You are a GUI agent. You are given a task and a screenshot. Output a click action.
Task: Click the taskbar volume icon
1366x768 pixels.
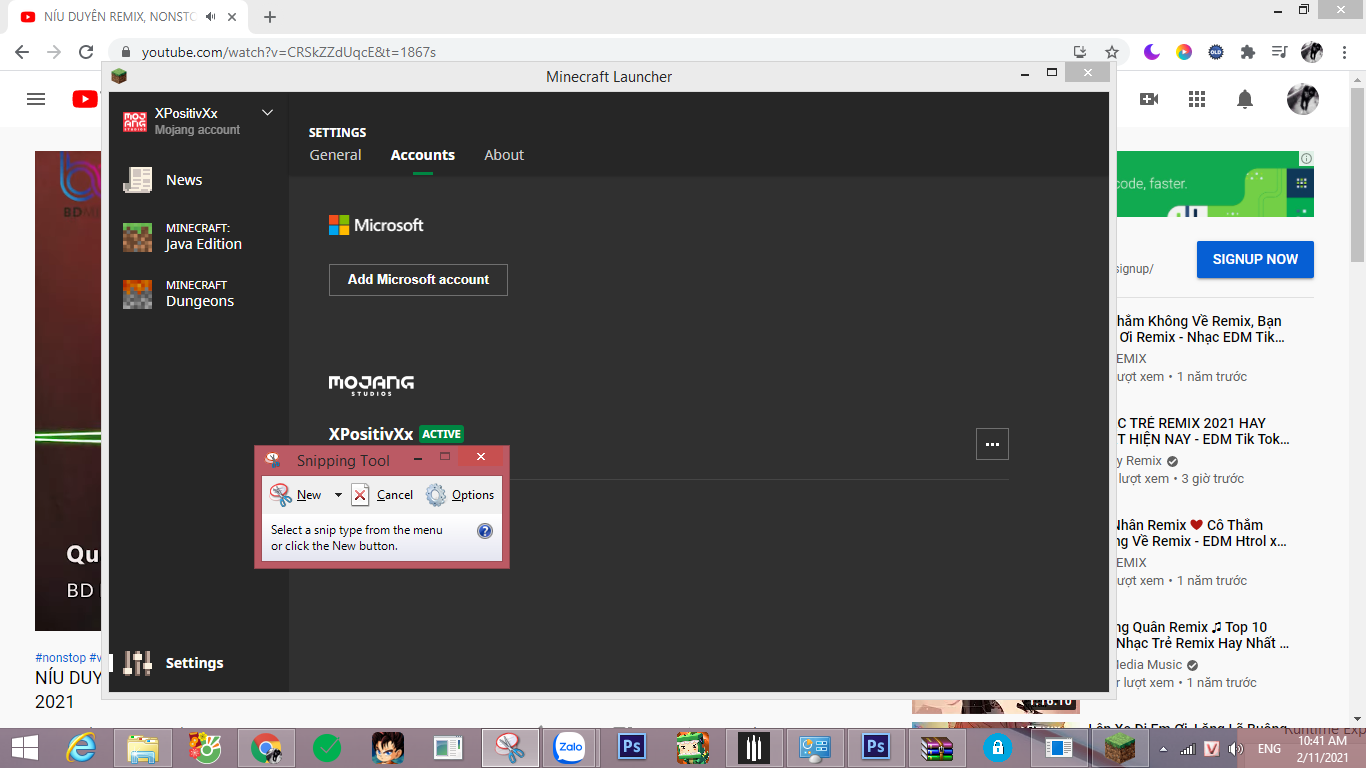click(1235, 748)
